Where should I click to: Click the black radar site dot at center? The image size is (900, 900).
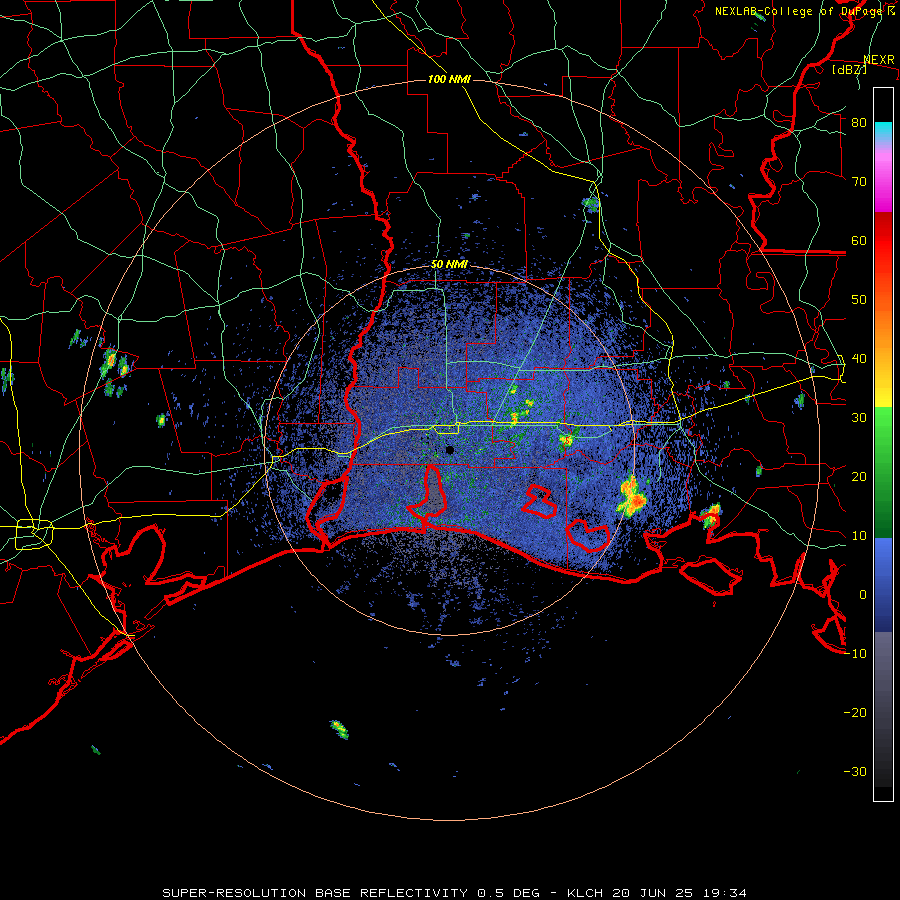tap(449, 450)
